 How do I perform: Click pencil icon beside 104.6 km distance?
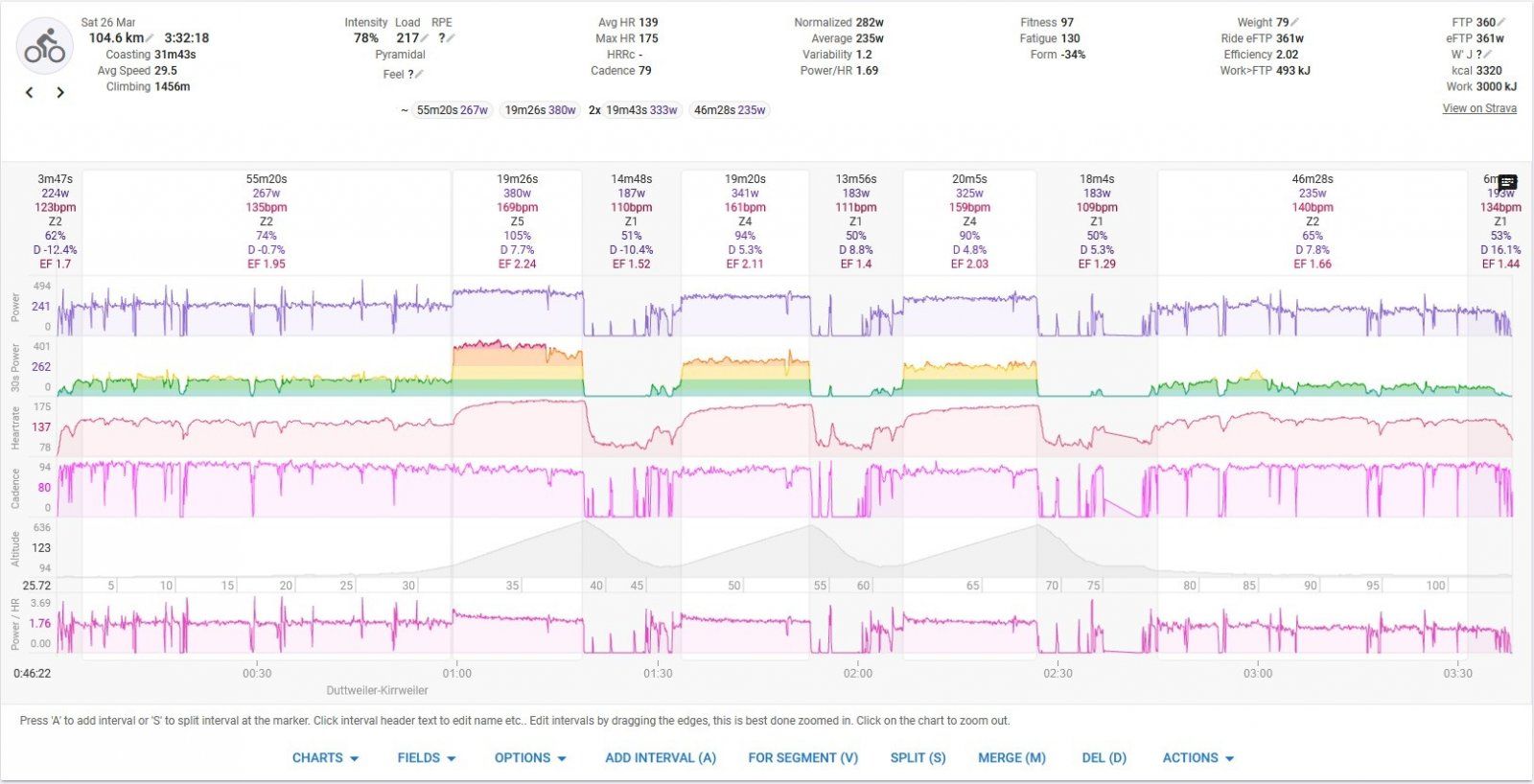[151, 38]
